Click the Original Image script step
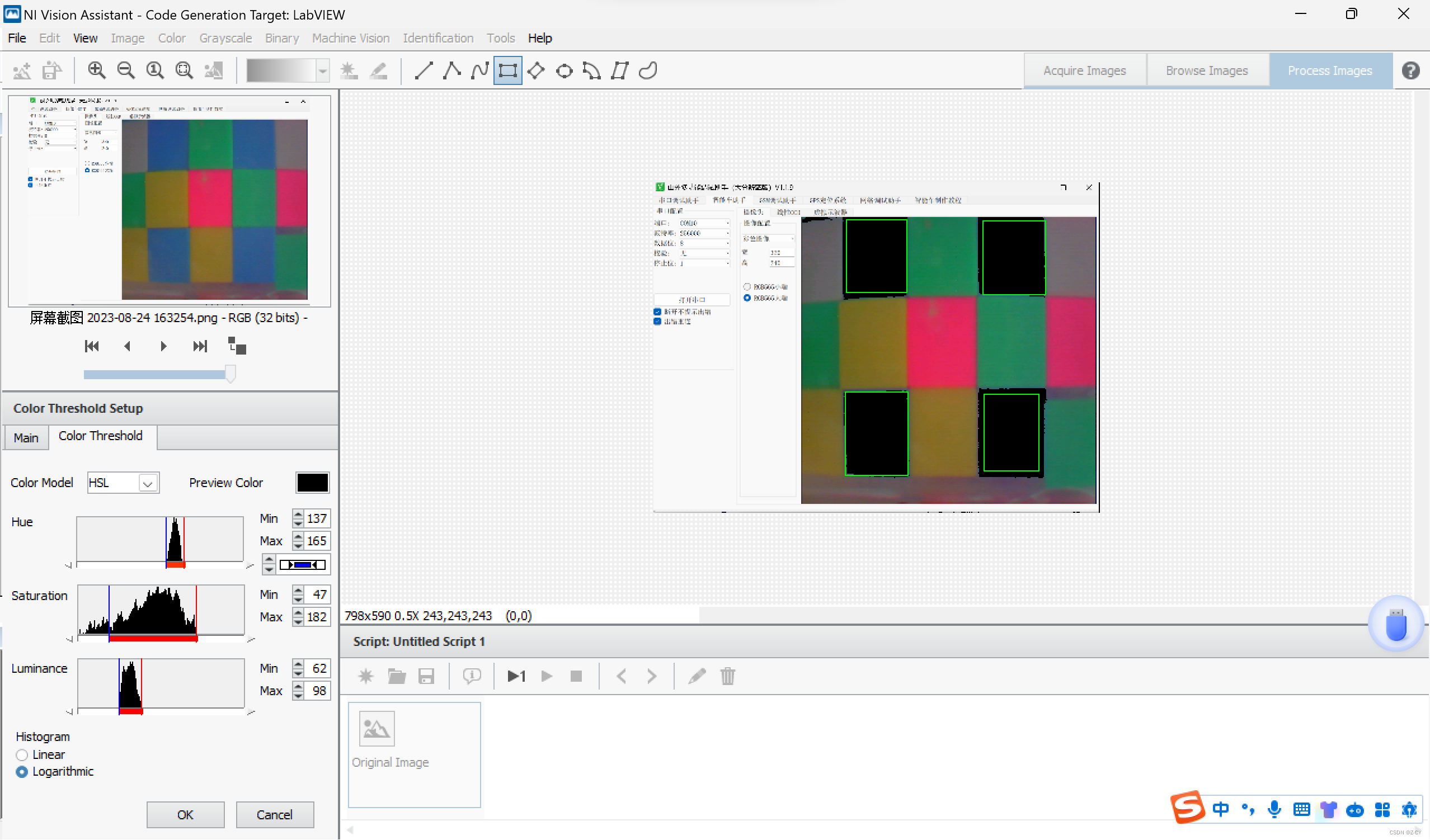 tap(413, 754)
